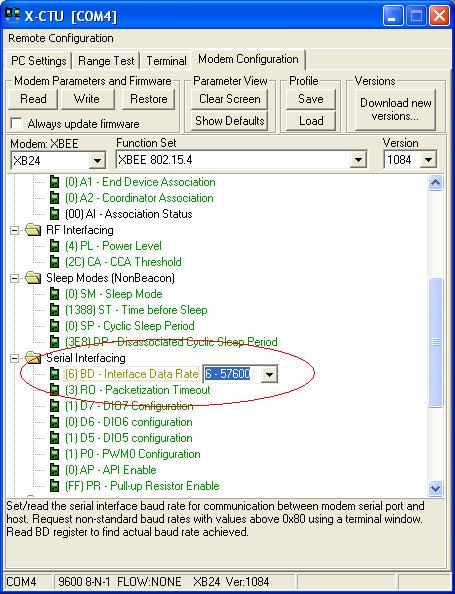Open the firmware Version dropdown
The image size is (455, 594).
tap(428, 160)
